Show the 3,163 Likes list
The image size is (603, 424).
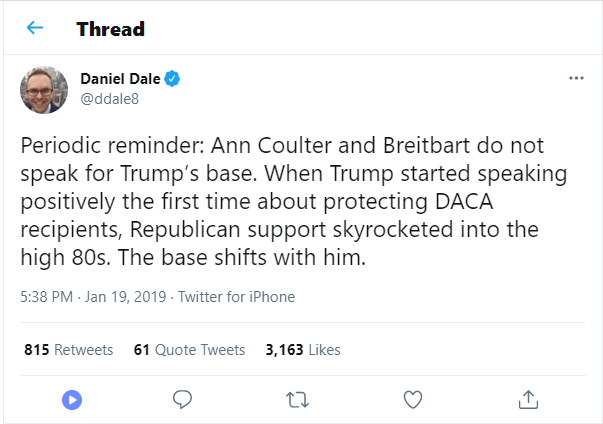303,350
